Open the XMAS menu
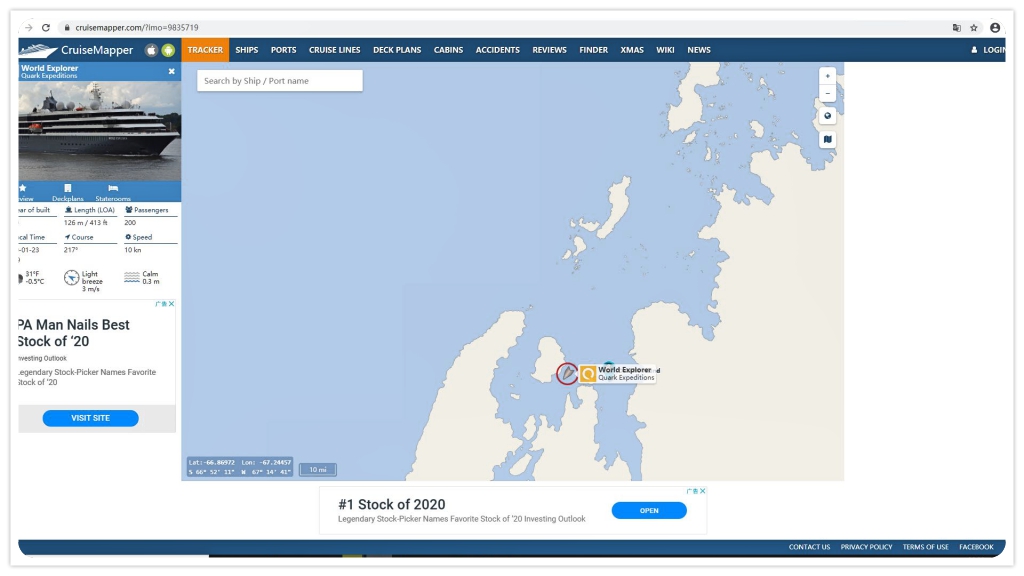 [x=632, y=50]
